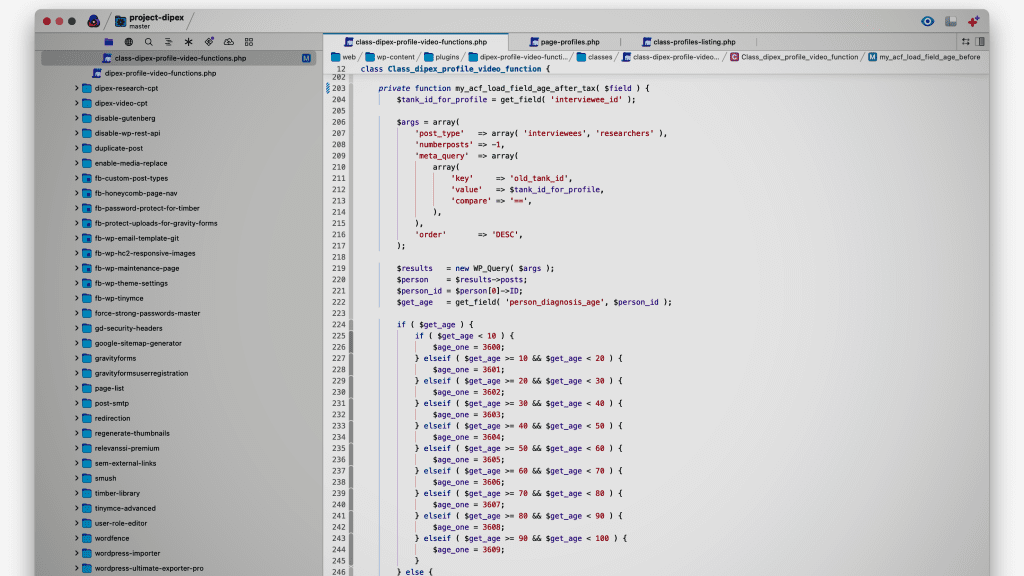Screen dimensions: 1024x576
Task: Switch to page-profiles.php tab
Action: [x=564, y=42]
